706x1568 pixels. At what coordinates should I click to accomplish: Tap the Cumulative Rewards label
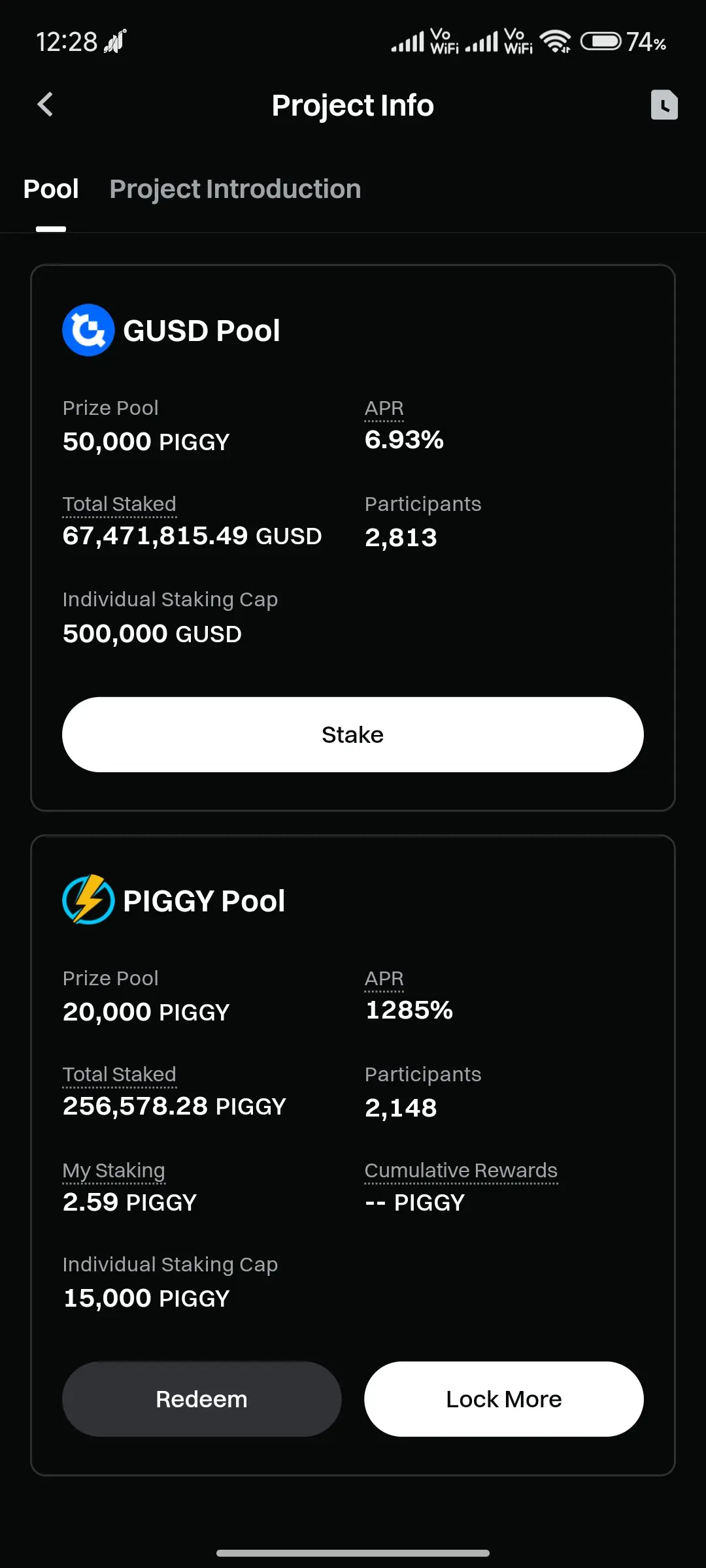tap(461, 1171)
